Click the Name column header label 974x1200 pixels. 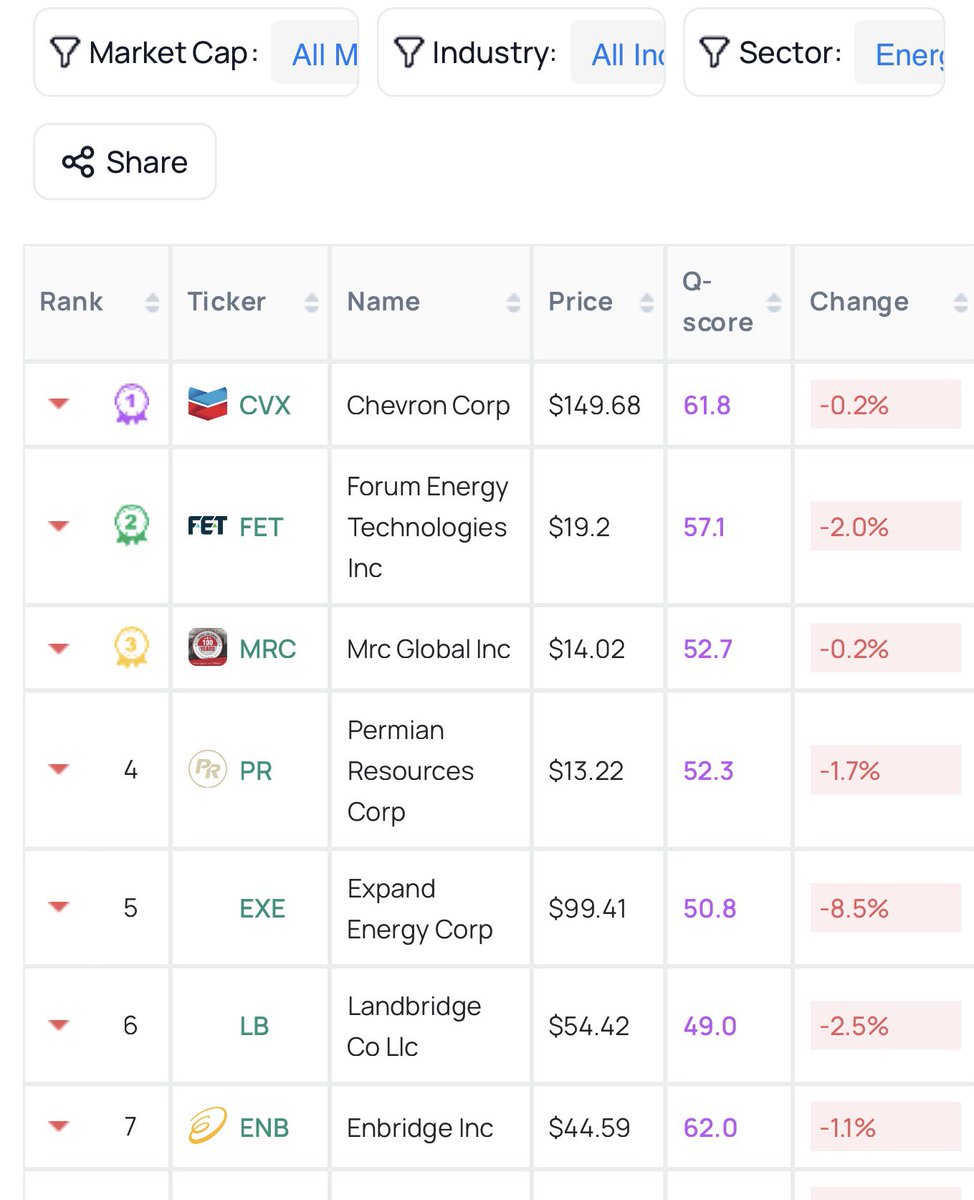pos(383,302)
